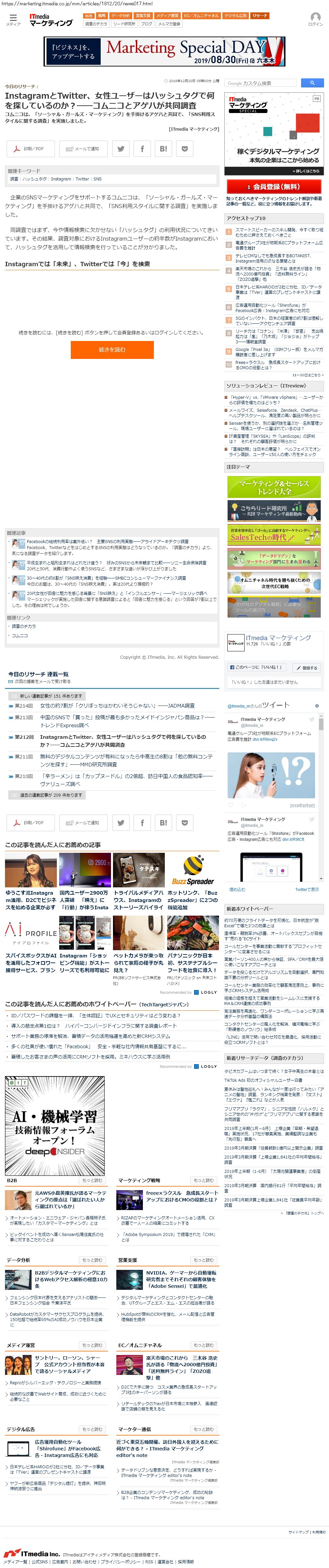This screenshot has height=1568, width=329.
Task: Click 印刷/PDF button above お勧めの記事 heading
Action: click(x=30, y=822)
